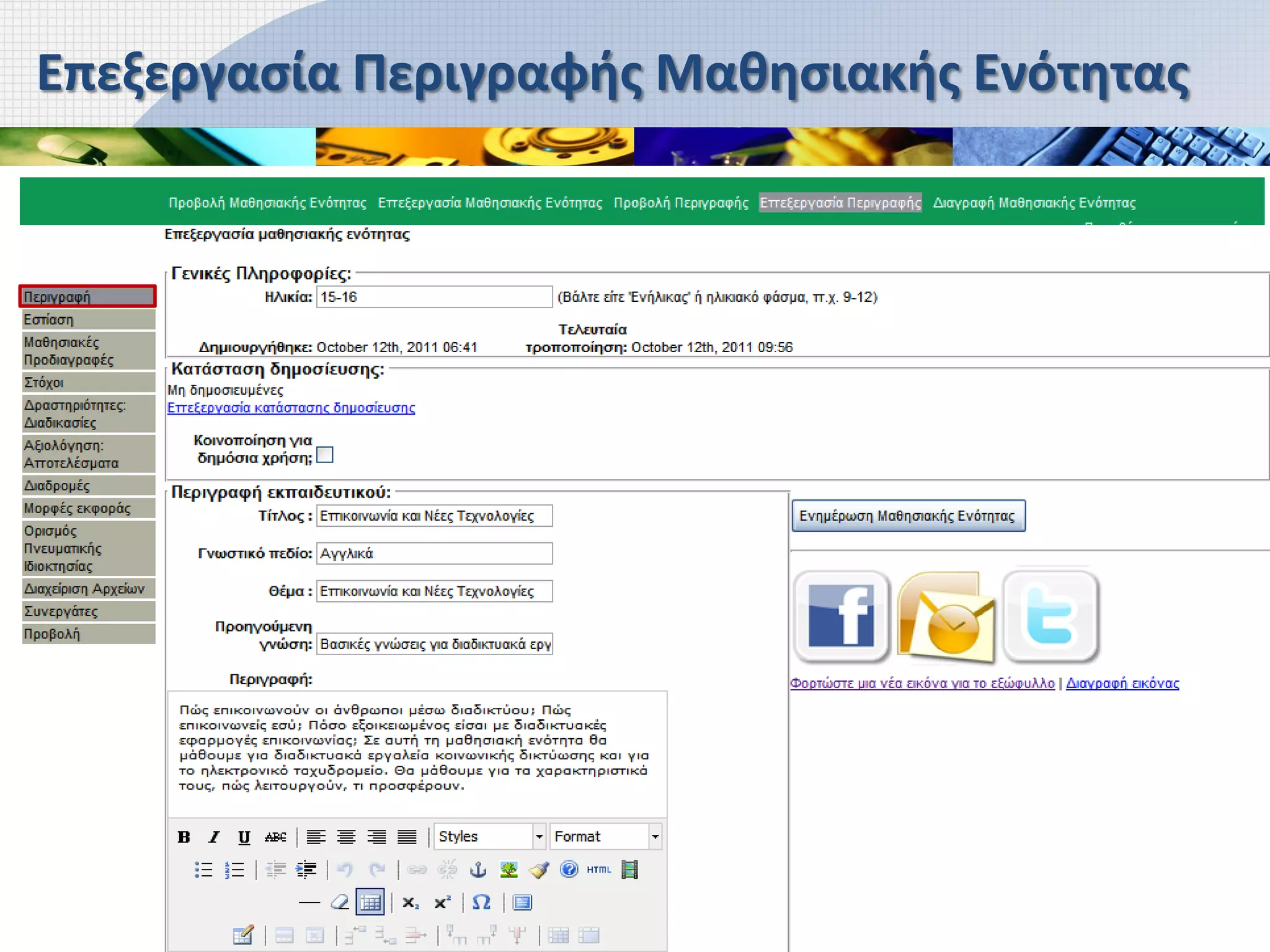Insert embedded media with film icon
This screenshot has width=1270, height=952.
[x=630, y=870]
